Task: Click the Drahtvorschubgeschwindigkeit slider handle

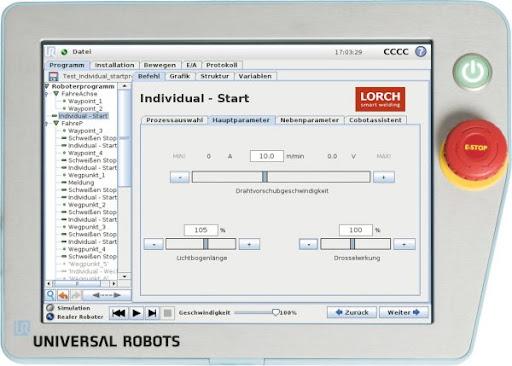Action: click(265, 177)
